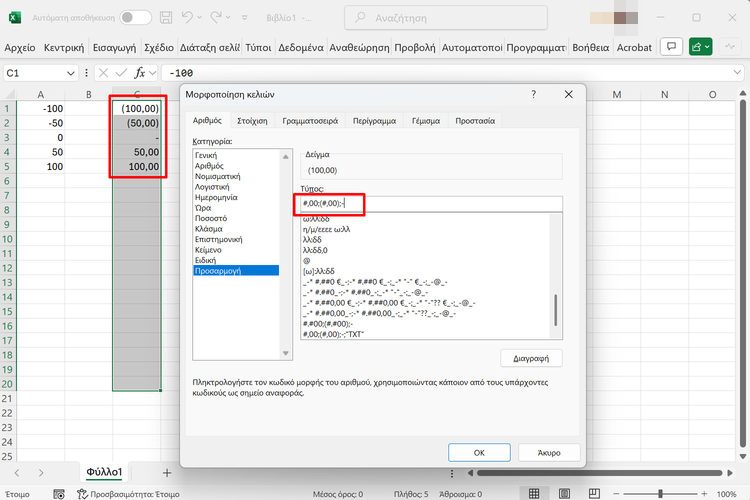The image size is (750, 500).
Task: Click the zoom in plus icon
Action: tap(704, 493)
